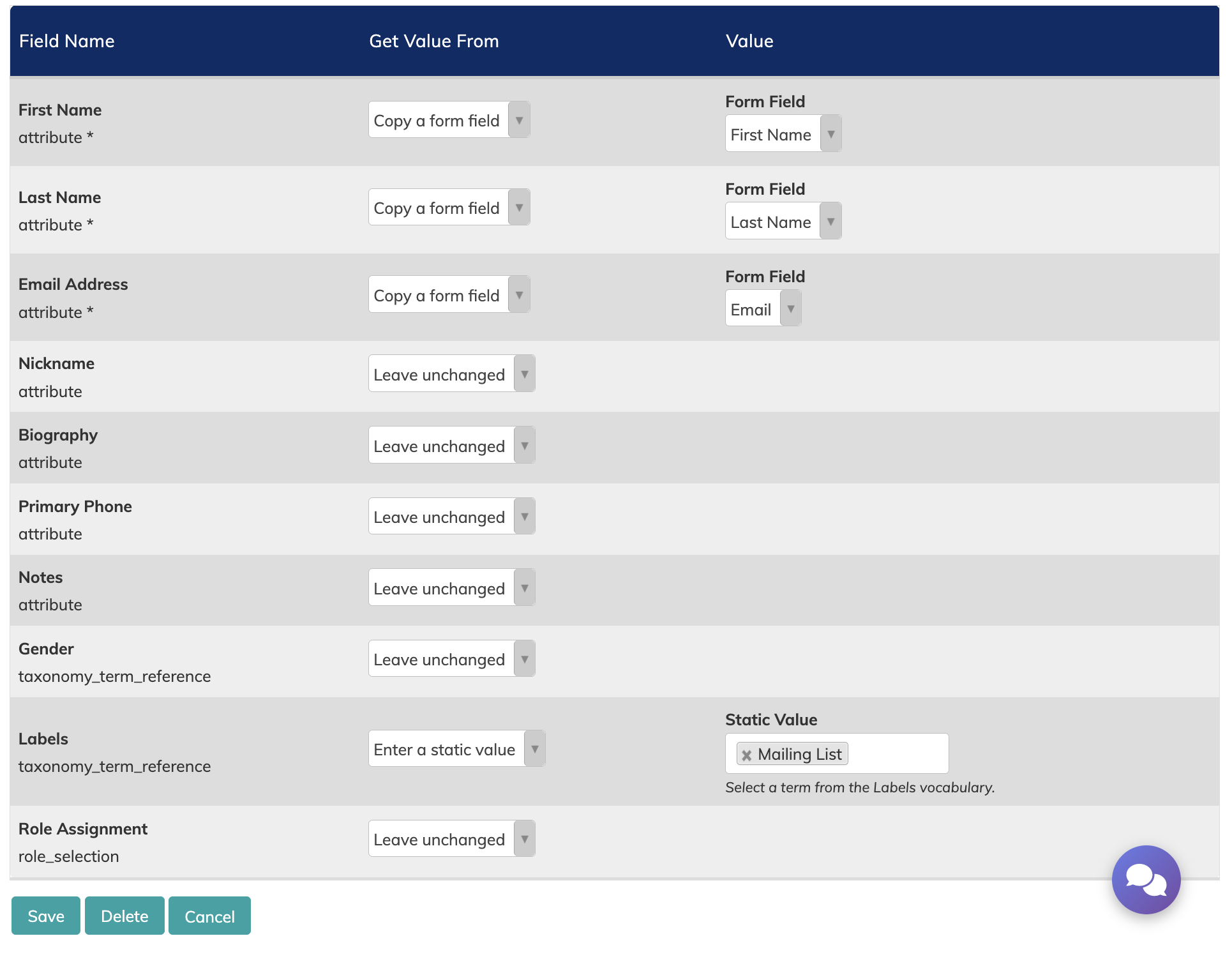Open First Name 'Get Value From' dropdown

tap(449, 120)
